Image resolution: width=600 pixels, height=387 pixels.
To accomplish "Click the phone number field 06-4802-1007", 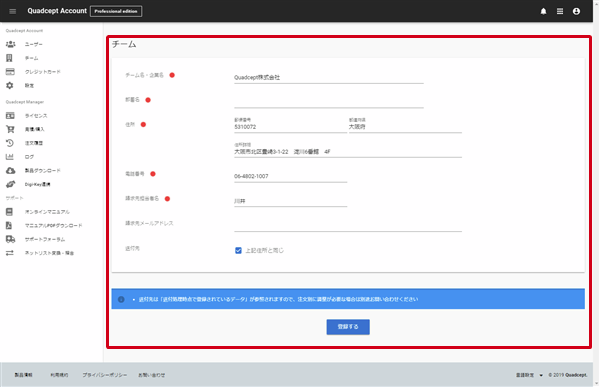I will 290,176.
